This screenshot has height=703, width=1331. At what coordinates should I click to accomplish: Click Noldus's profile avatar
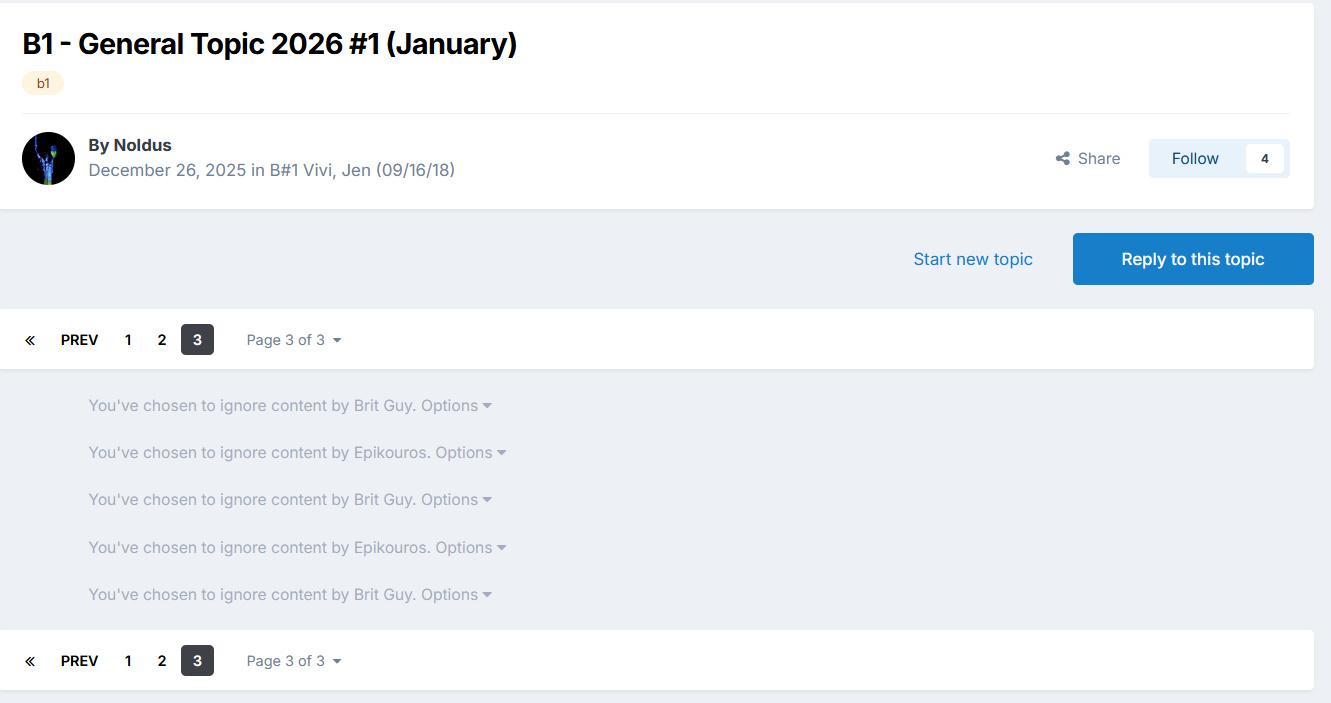click(48, 158)
